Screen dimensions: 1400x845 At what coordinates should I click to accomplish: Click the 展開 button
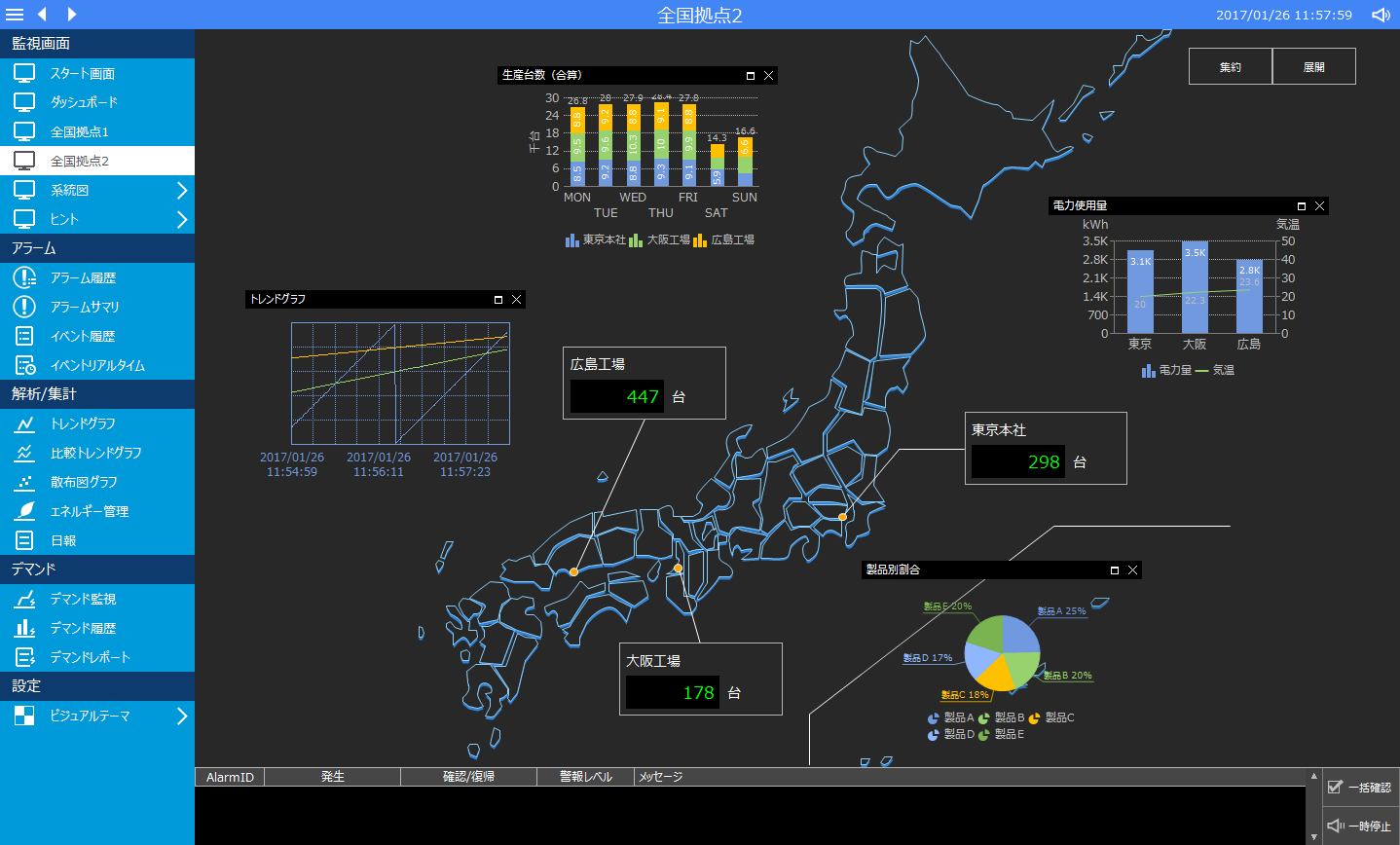pyautogui.click(x=1314, y=67)
